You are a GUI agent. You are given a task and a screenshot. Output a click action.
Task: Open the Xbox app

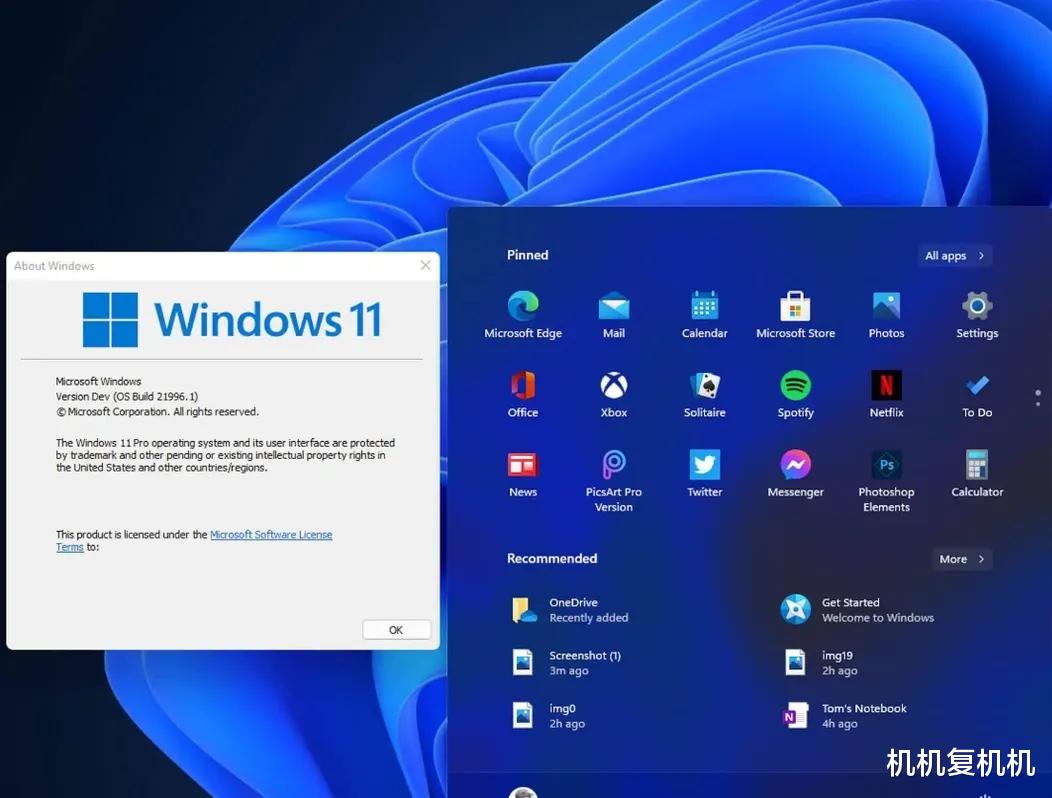point(613,394)
